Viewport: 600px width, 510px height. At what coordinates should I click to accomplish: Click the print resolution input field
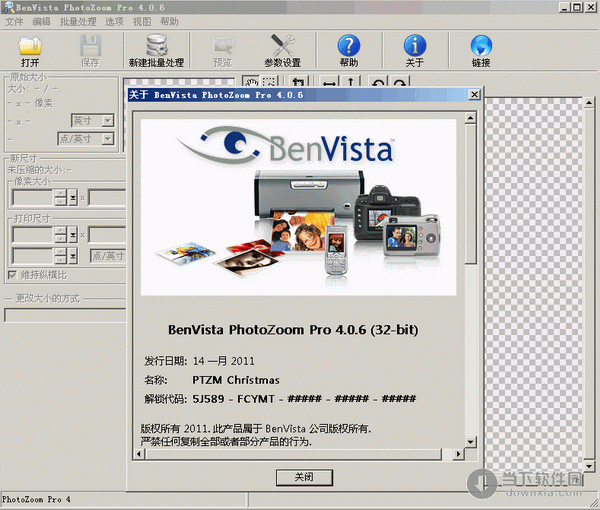pos(33,256)
